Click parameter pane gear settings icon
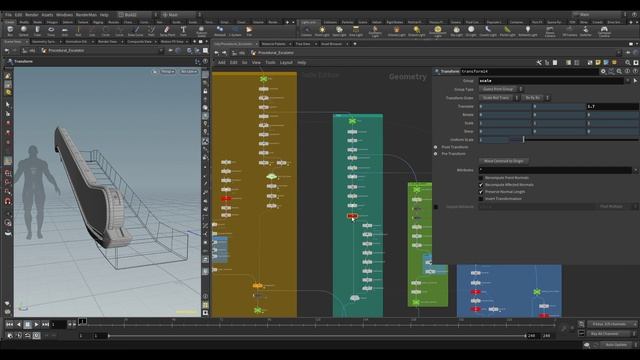640x360 pixels. point(603,71)
